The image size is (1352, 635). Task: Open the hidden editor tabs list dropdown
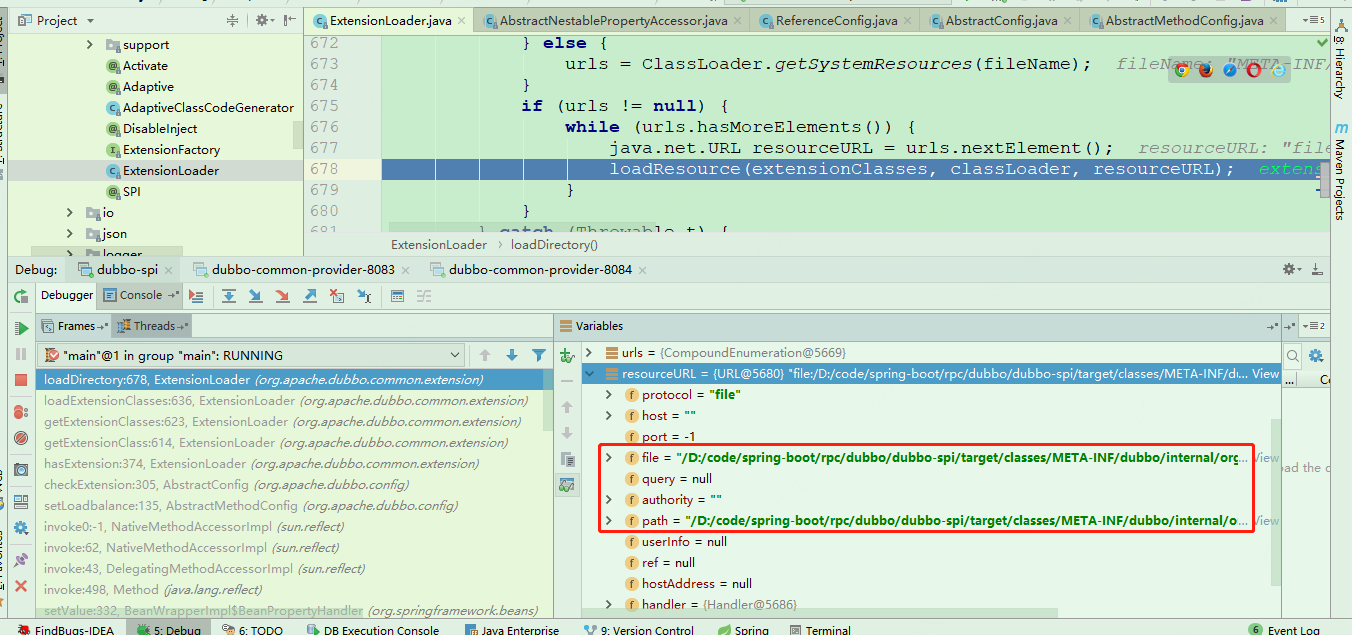tap(1313, 20)
